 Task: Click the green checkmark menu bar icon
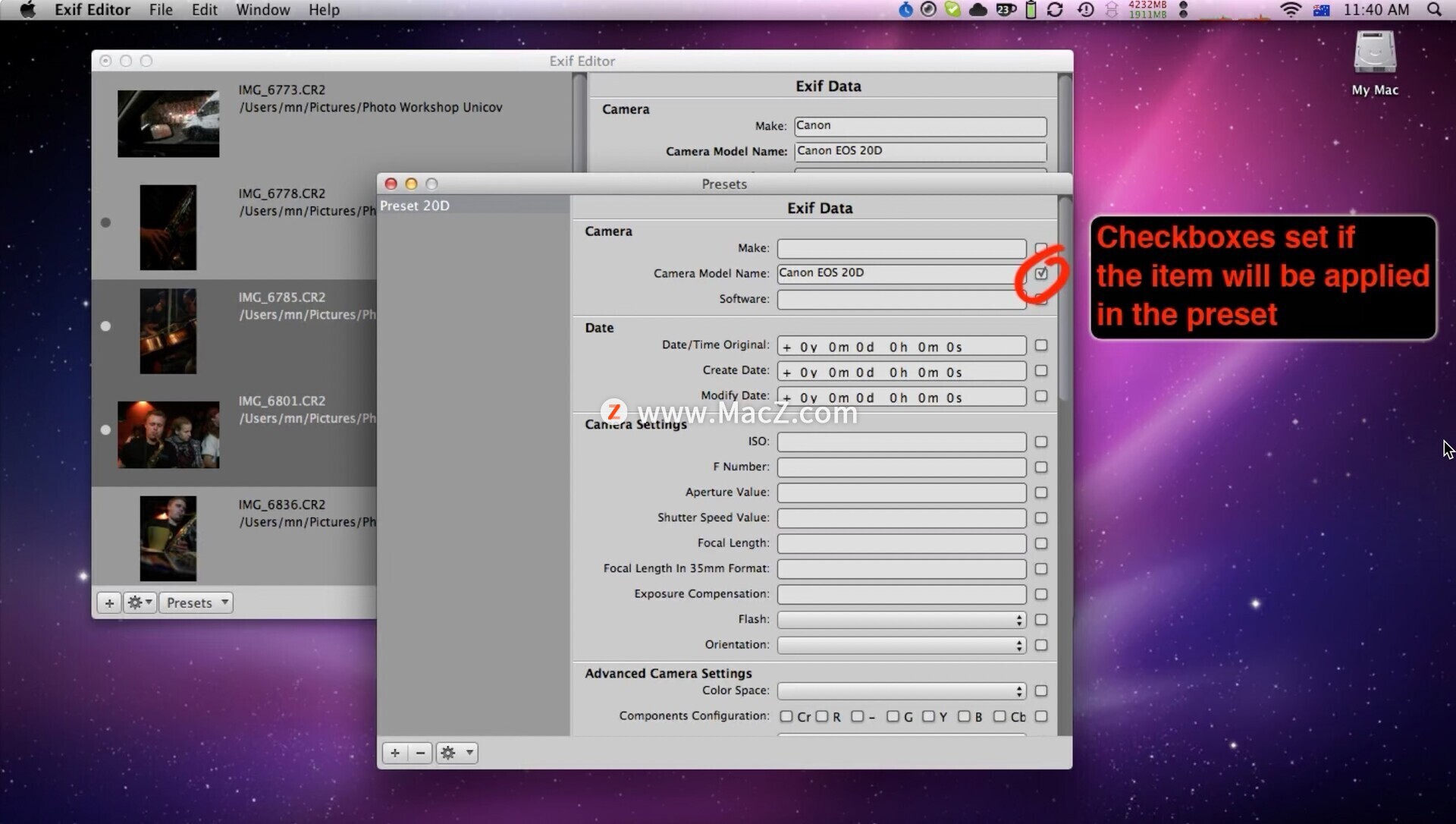(x=952, y=10)
